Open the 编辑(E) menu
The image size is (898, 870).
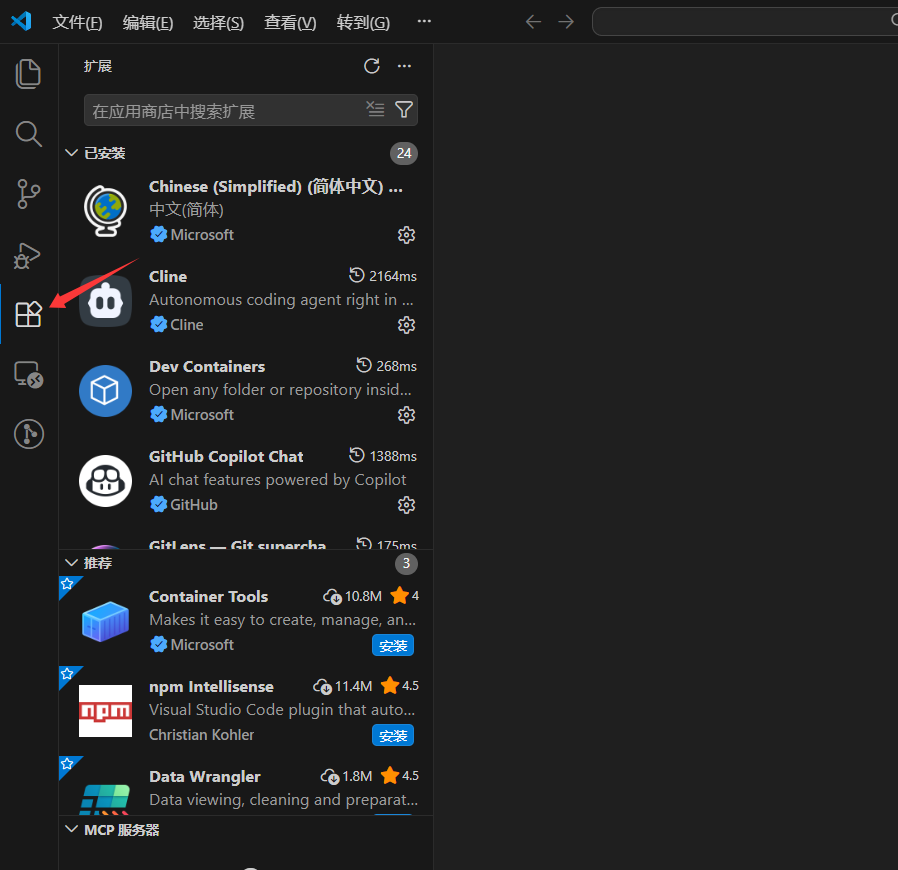(148, 22)
